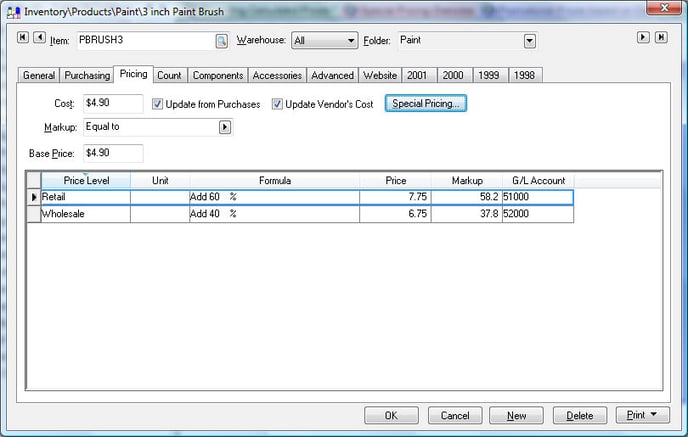The image size is (688, 437).
Task: Select the Retail price level cell
Action: tap(86, 197)
